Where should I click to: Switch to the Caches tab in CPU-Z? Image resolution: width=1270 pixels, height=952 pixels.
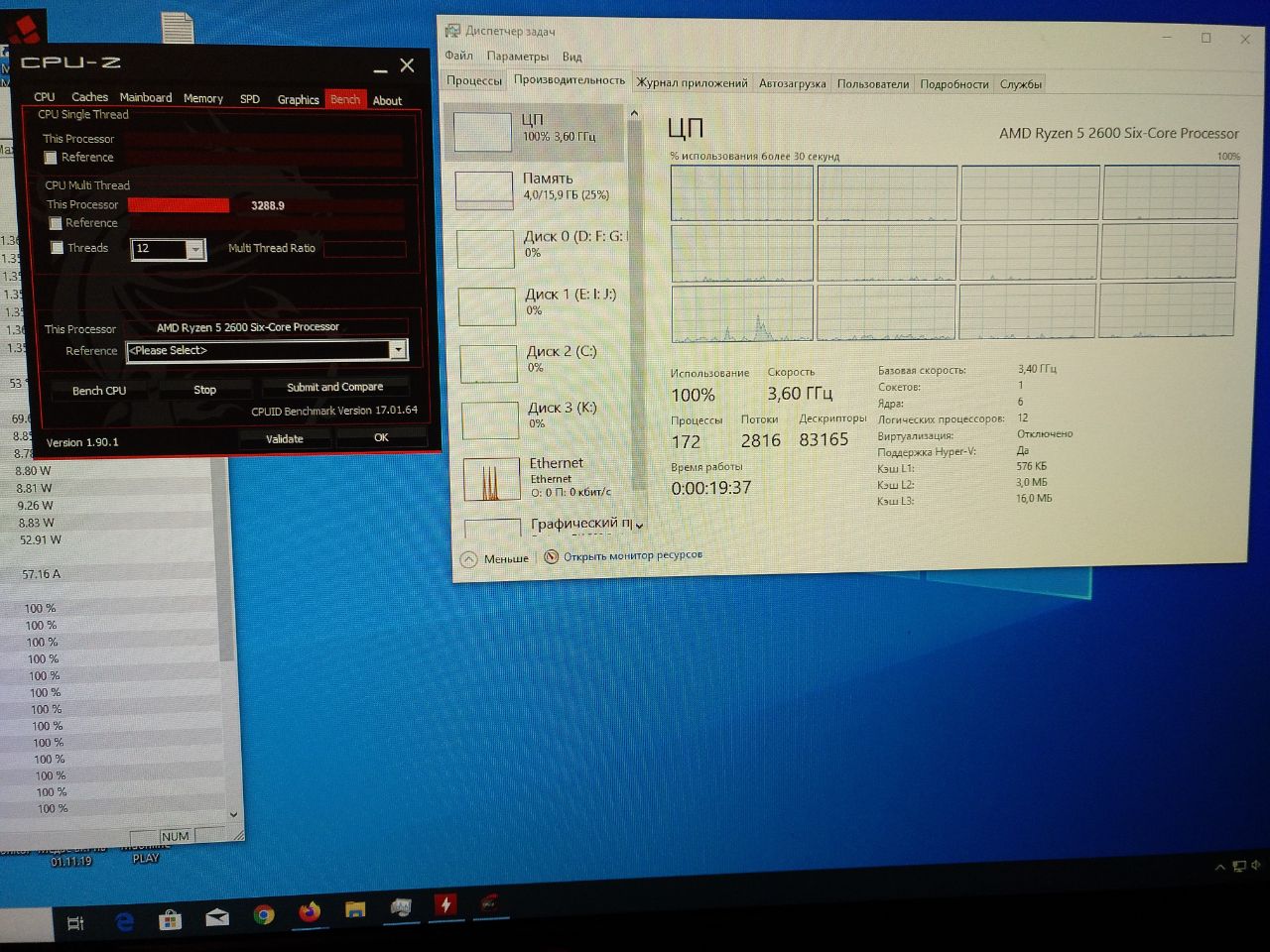tap(89, 96)
